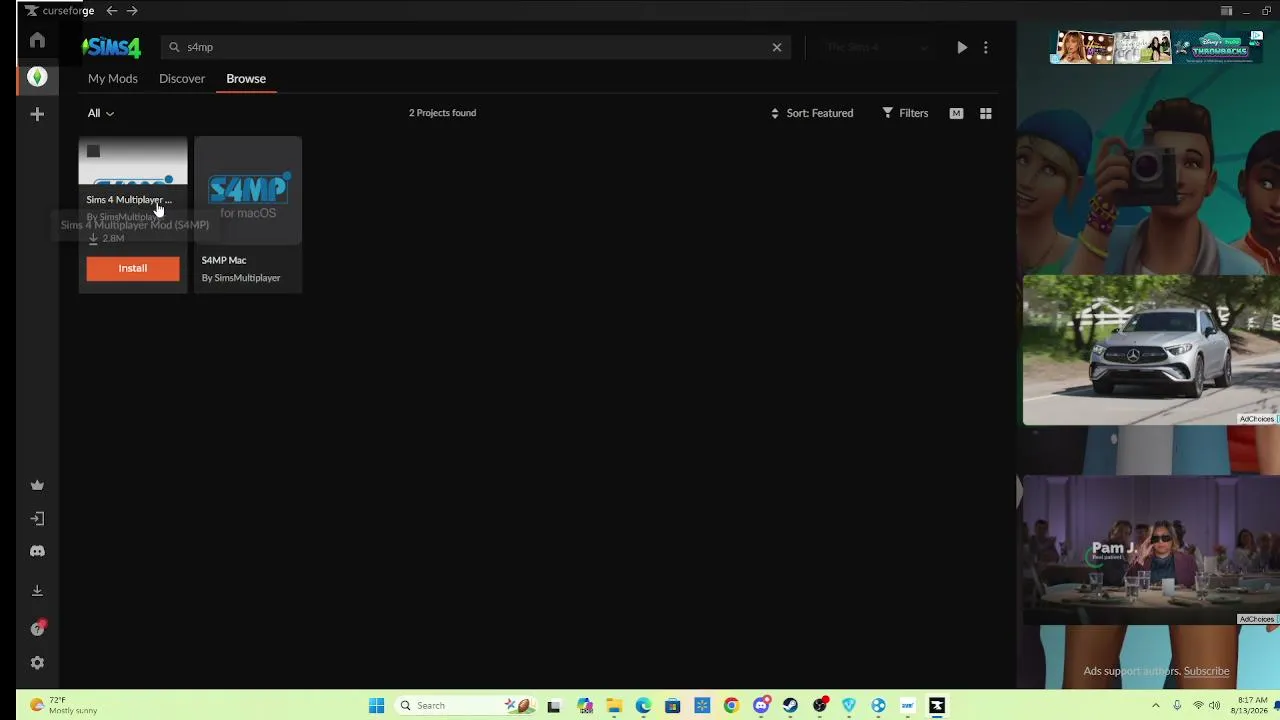The height and width of the screenshot is (720, 1280).
Task: Tick the checkbox on Sims 4 Multiplayer card
Action: pos(93,151)
